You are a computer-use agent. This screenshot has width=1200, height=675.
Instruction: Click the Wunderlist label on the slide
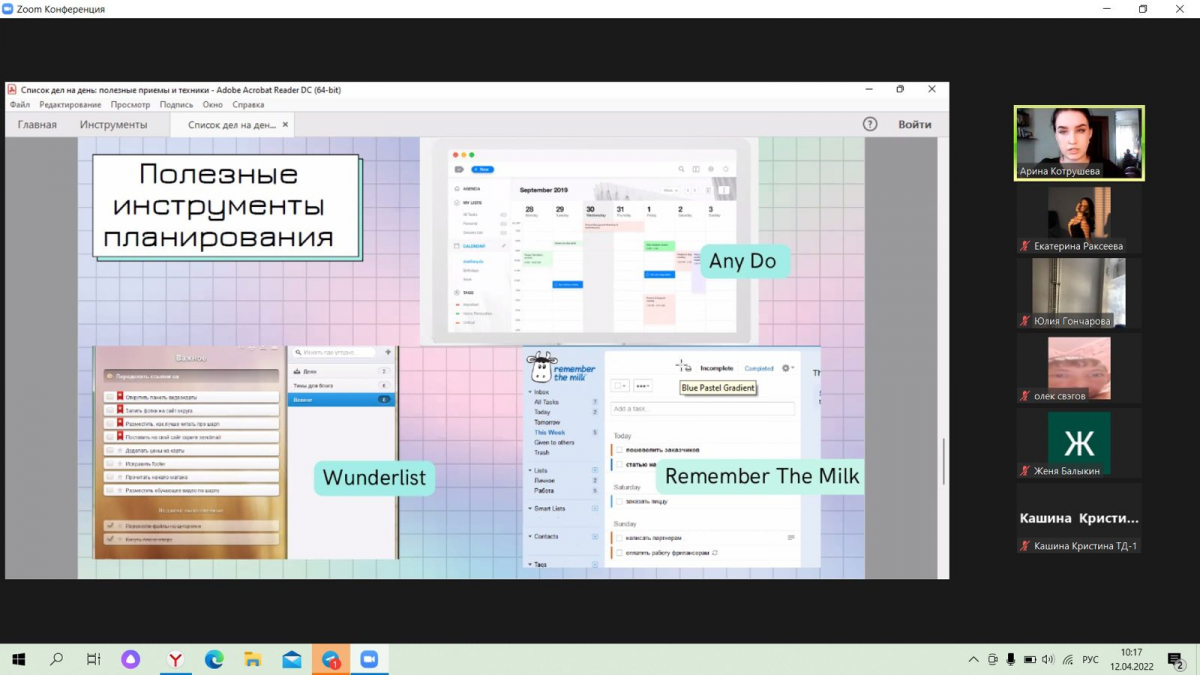coord(375,478)
